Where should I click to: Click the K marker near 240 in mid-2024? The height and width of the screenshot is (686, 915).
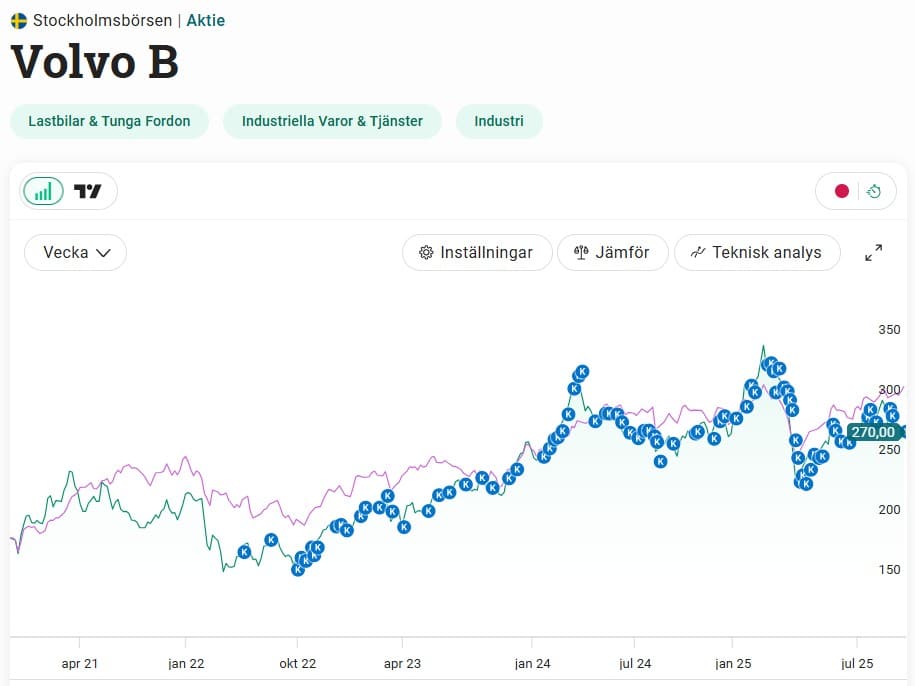coord(660,461)
